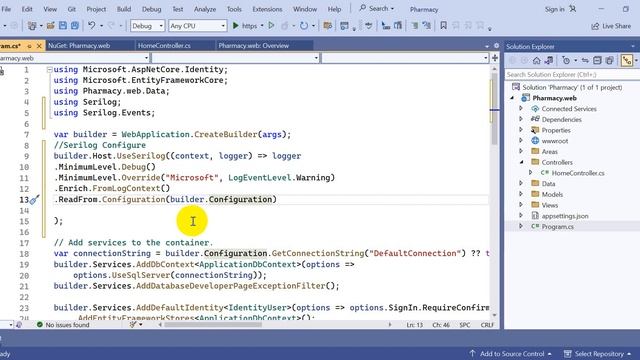Click the split editor plus icon

click(x=495, y=58)
